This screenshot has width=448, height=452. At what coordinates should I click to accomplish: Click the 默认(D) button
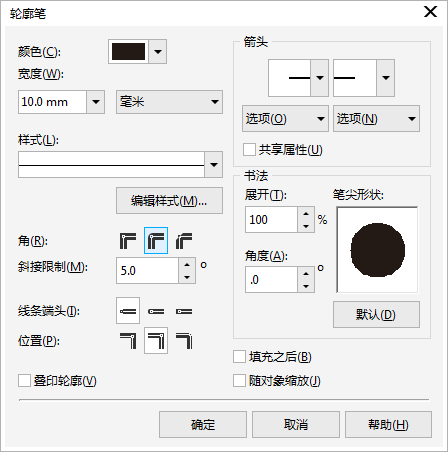click(x=376, y=314)
